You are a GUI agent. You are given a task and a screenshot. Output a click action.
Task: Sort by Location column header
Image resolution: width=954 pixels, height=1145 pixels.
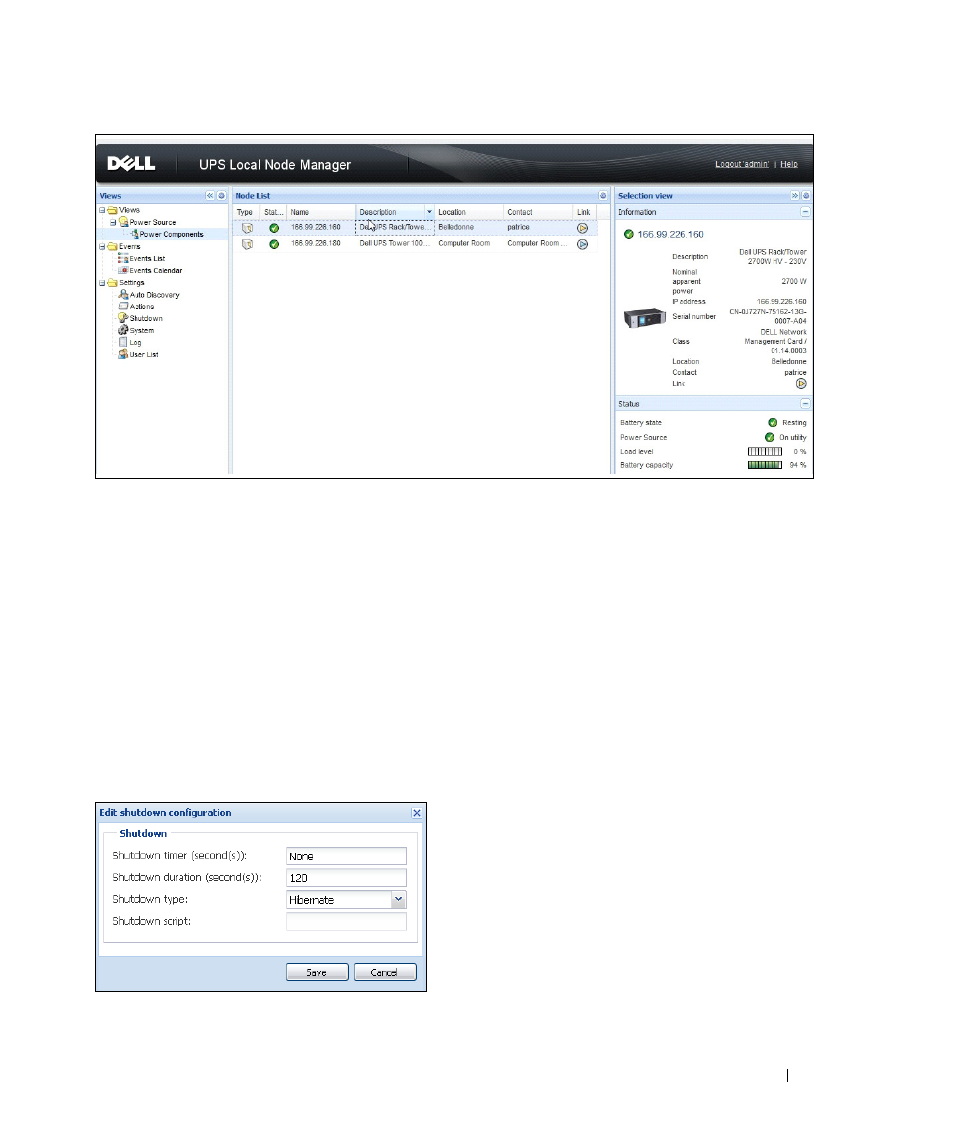tap(469, 212)
